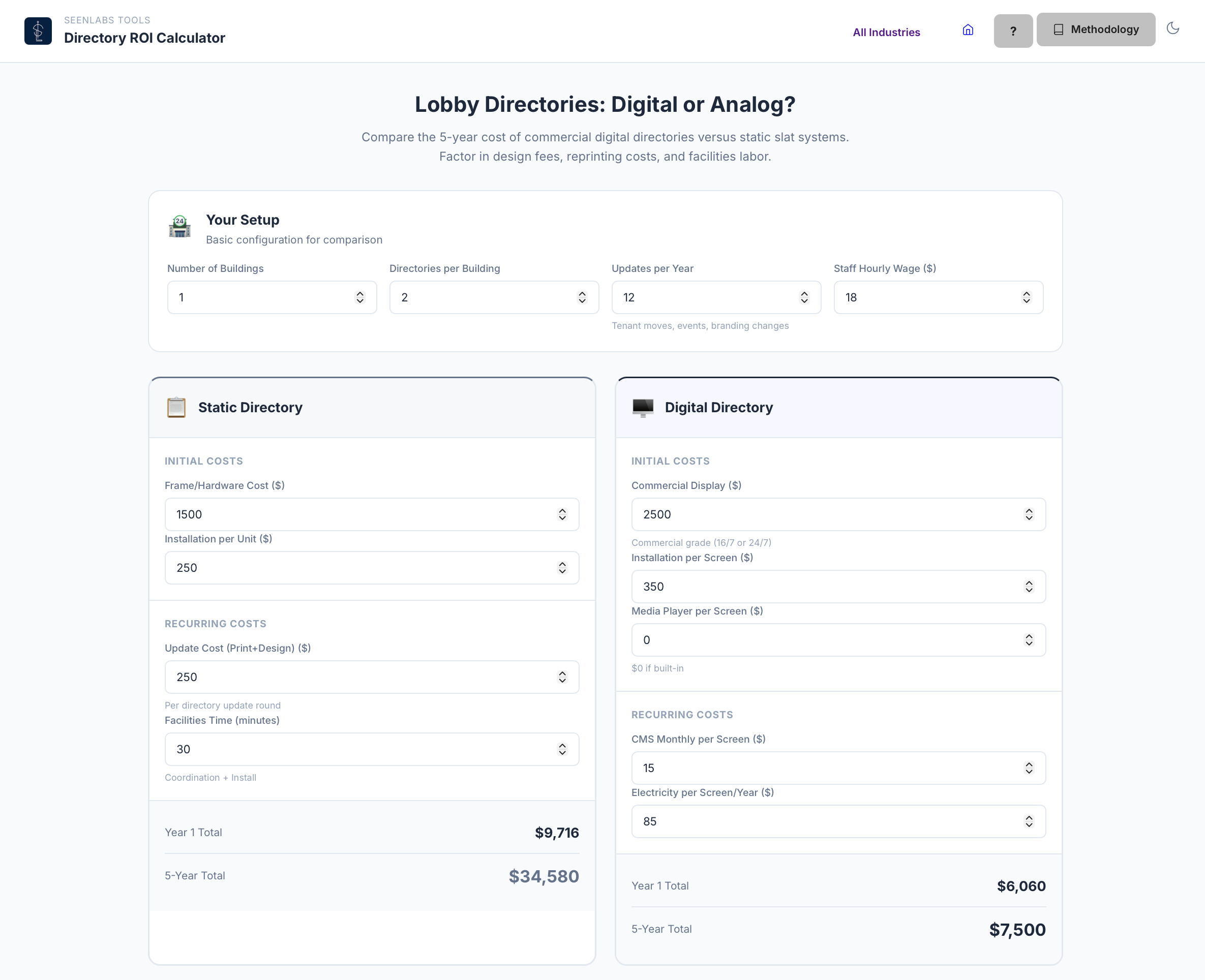1205x980 pixels.
Task: Adjust the Number of Buildings stepper
Action: point(359,297)
